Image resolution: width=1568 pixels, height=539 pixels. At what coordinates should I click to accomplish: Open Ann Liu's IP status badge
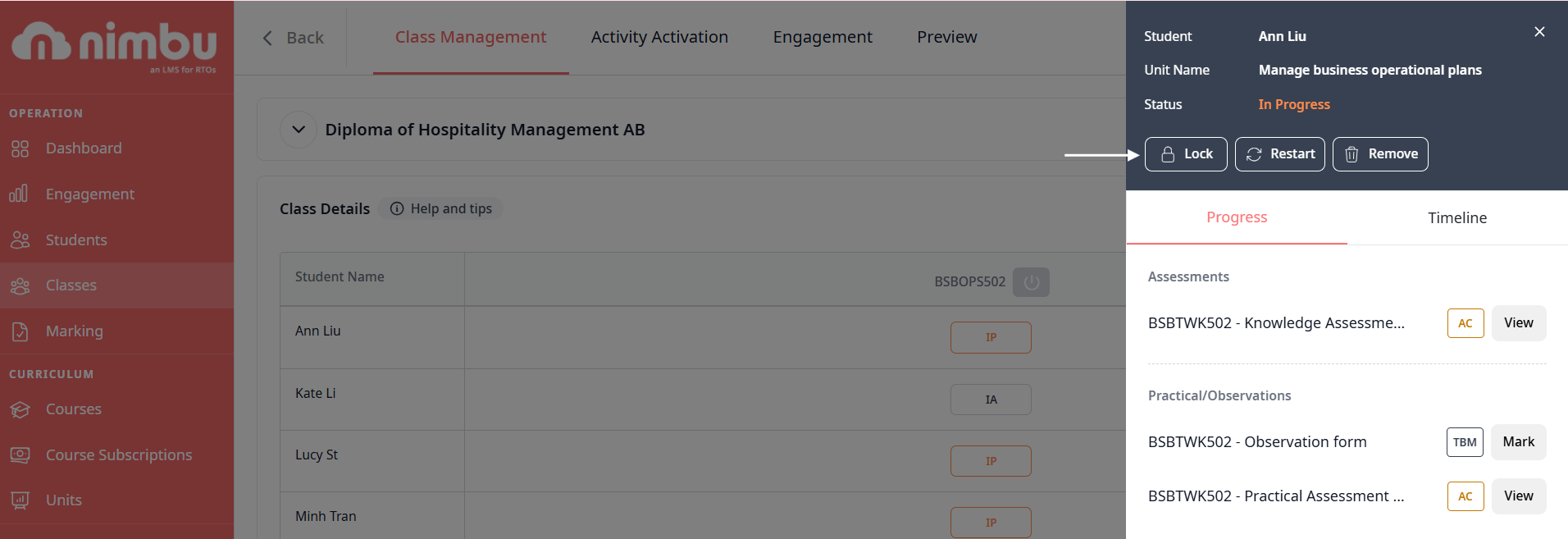pos(990,337)
